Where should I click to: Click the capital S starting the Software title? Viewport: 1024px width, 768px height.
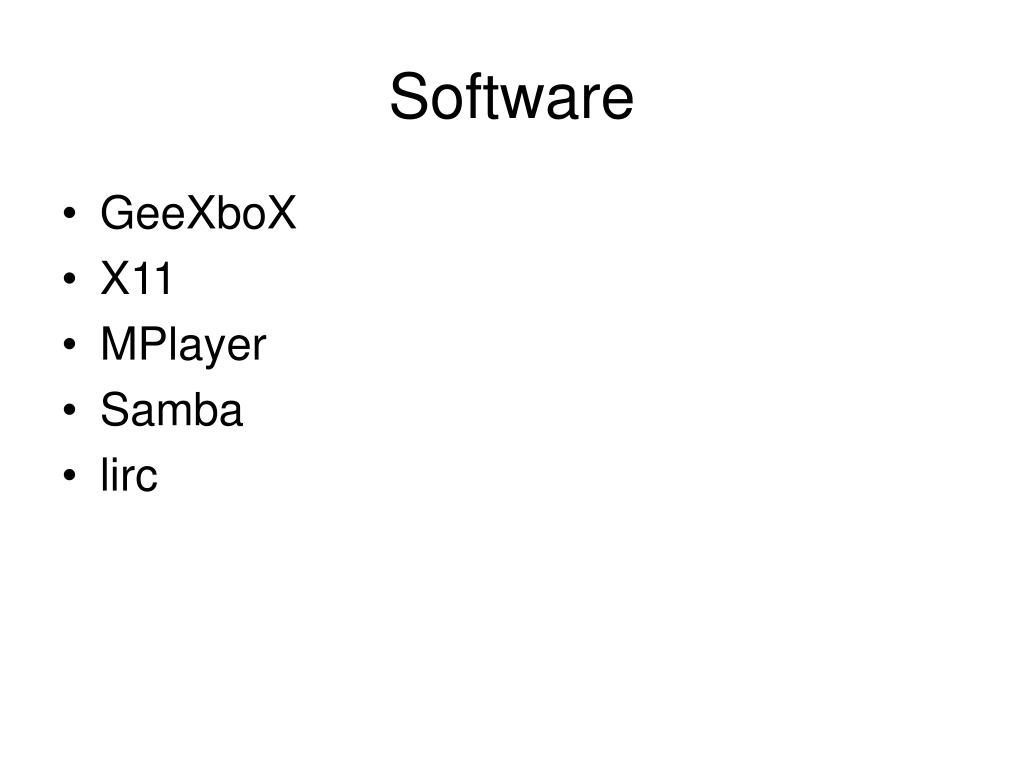[407, 97]
